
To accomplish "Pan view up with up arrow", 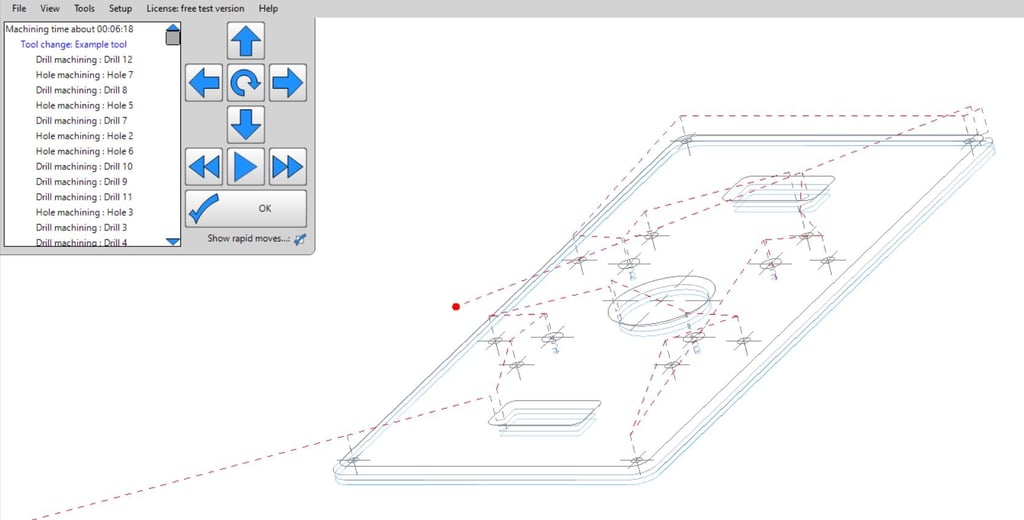I will pos(246,41).
